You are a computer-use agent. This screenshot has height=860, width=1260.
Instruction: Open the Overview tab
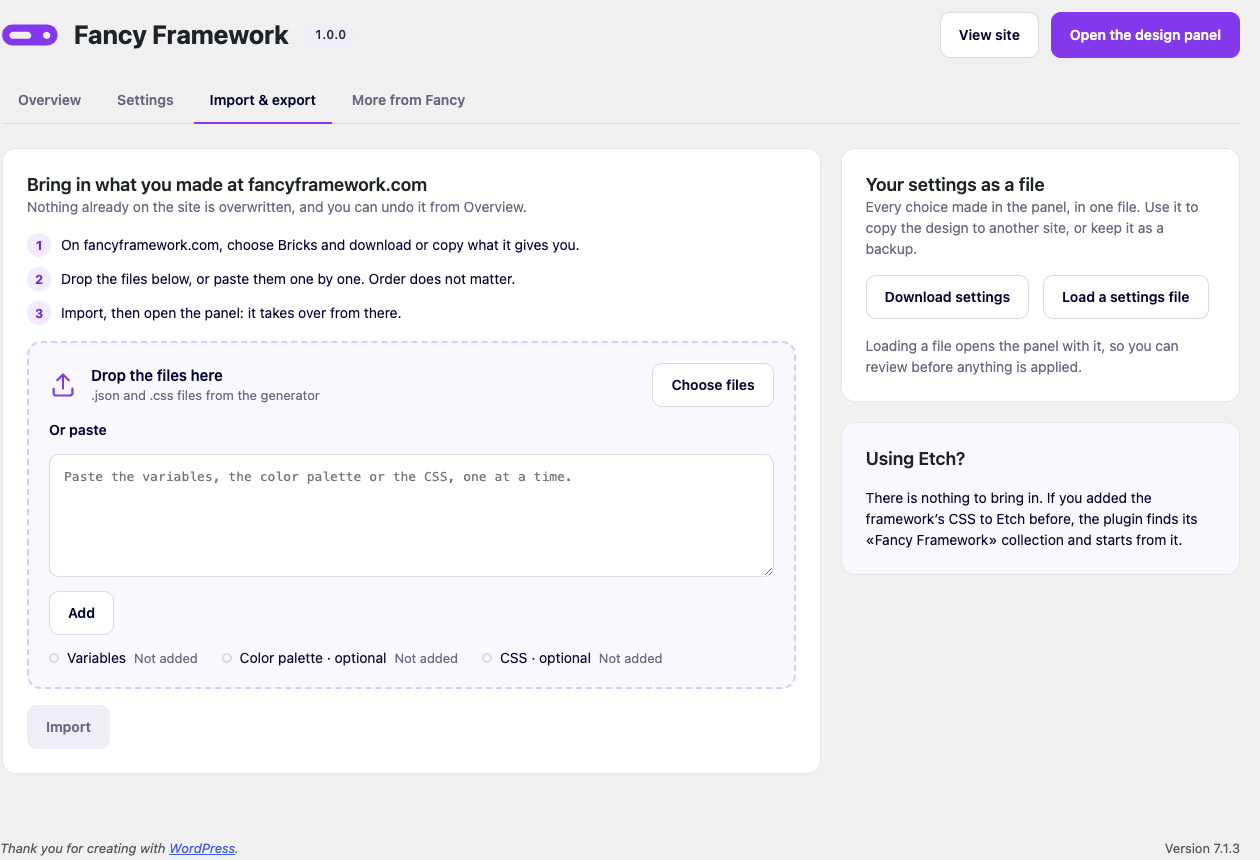click(x=50, y=100)
